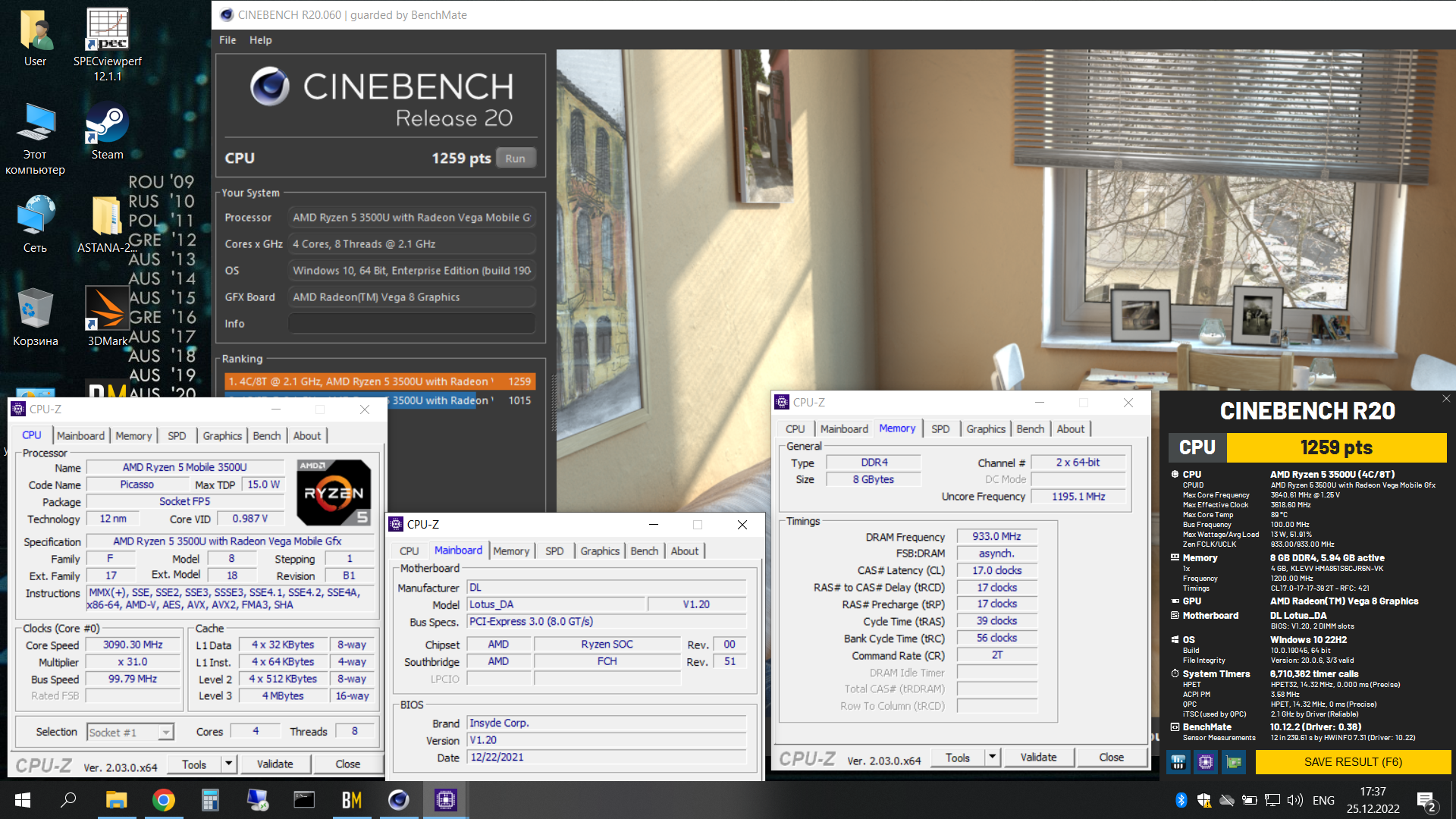The width and height of the screenshot is (1456, 819).
Task: Run the Cinebench CPU test
Action: coord(516,158)
